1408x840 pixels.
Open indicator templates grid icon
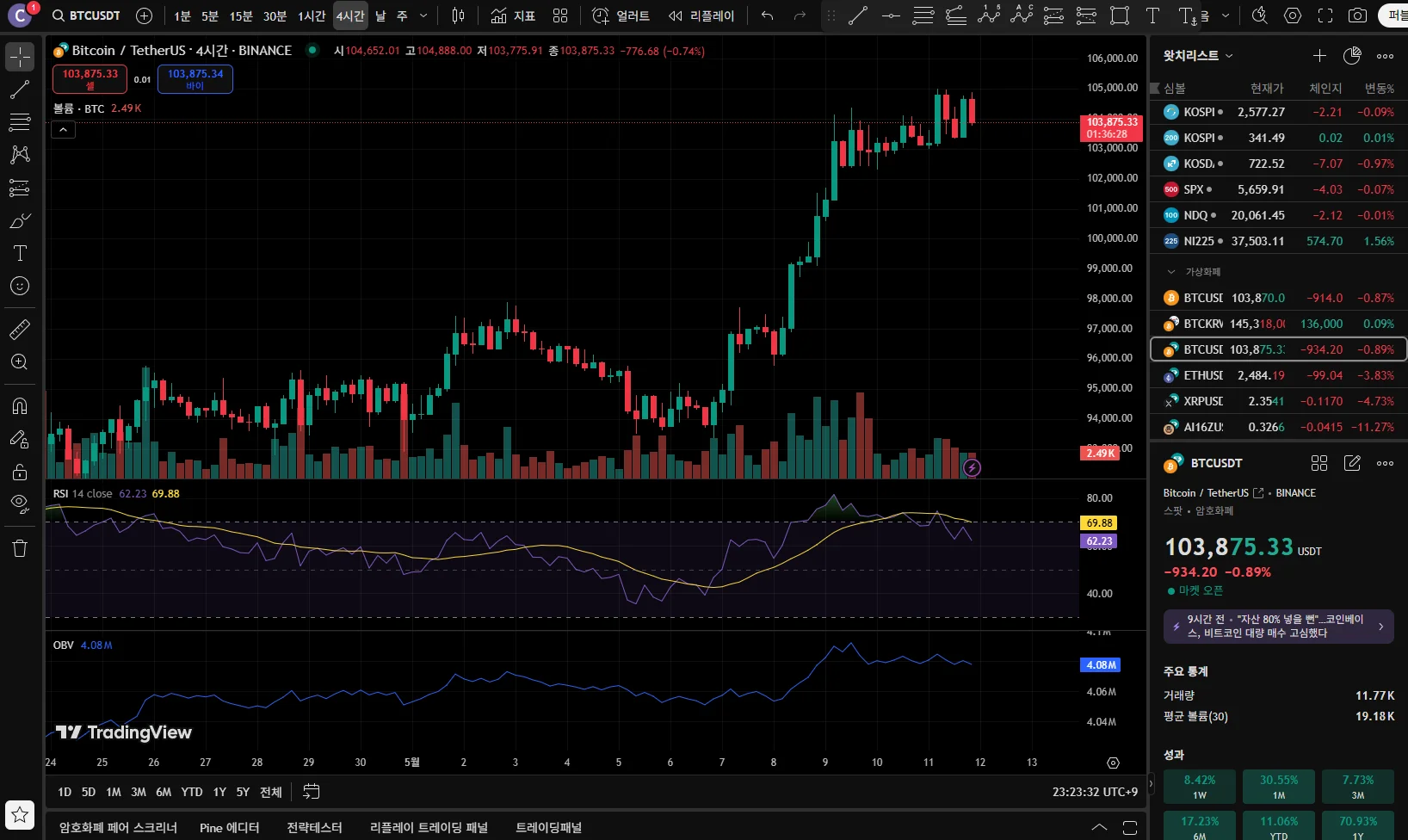click(x=560, y=15)
